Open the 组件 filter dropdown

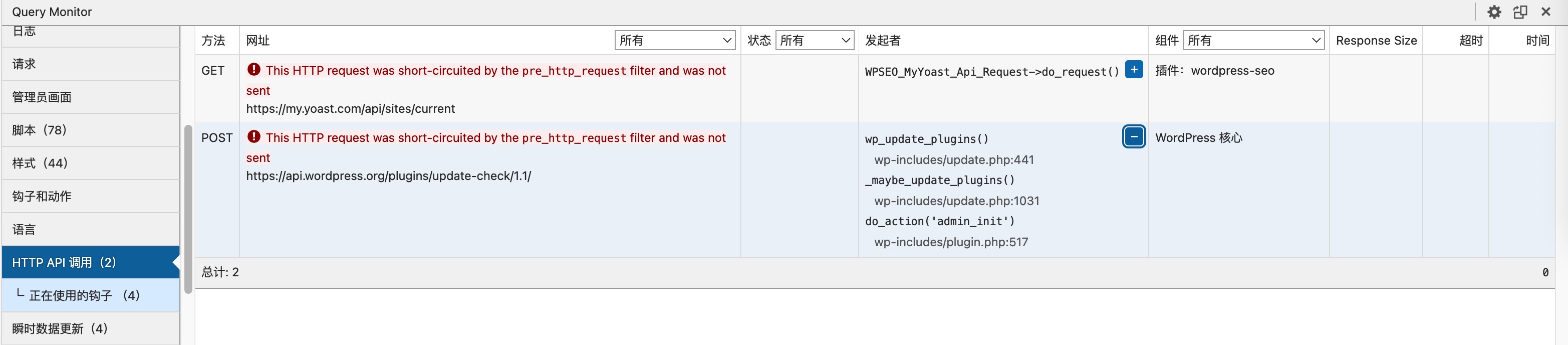point(1253,40)
